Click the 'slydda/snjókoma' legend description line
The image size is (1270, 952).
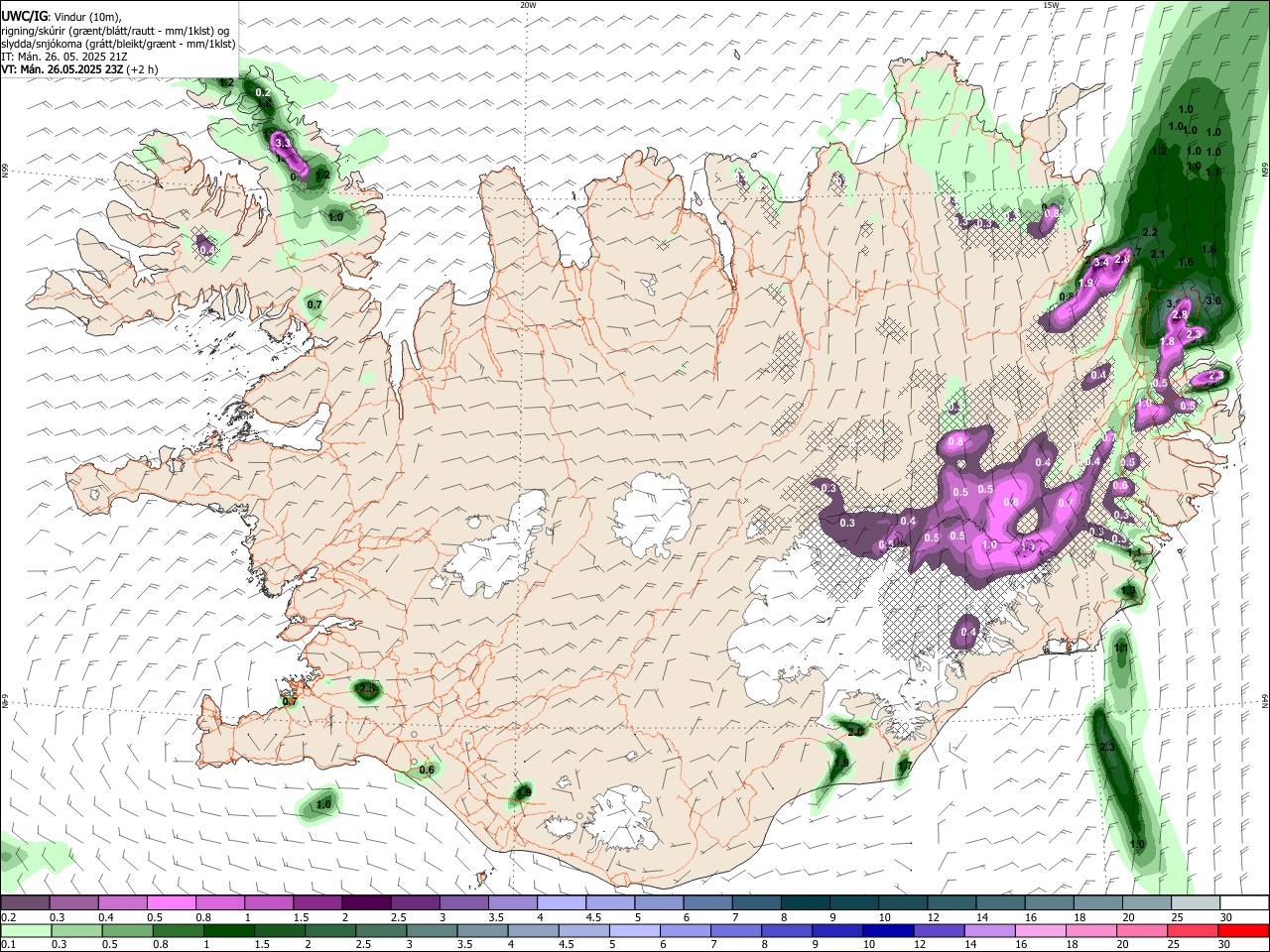click(119, 44)
